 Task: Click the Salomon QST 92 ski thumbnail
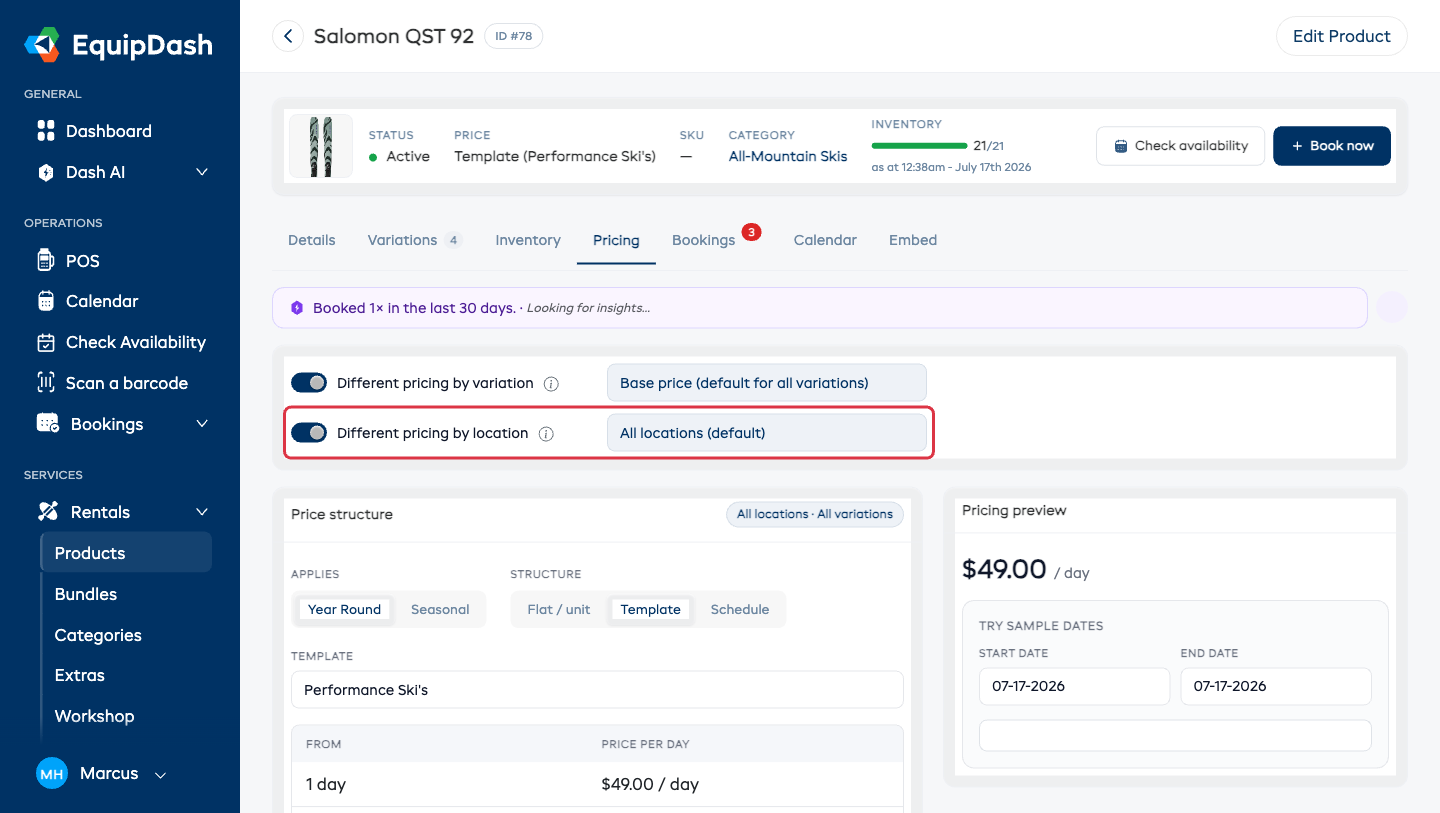click(x=321, y=146)
